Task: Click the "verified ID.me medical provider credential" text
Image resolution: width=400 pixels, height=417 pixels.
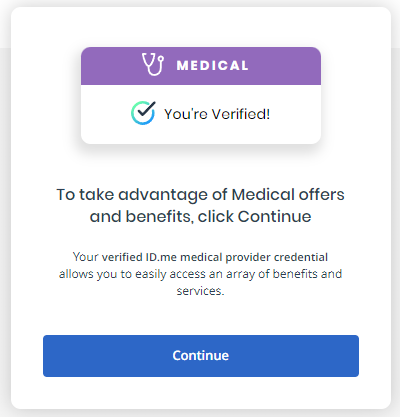Action: [215, 257]
